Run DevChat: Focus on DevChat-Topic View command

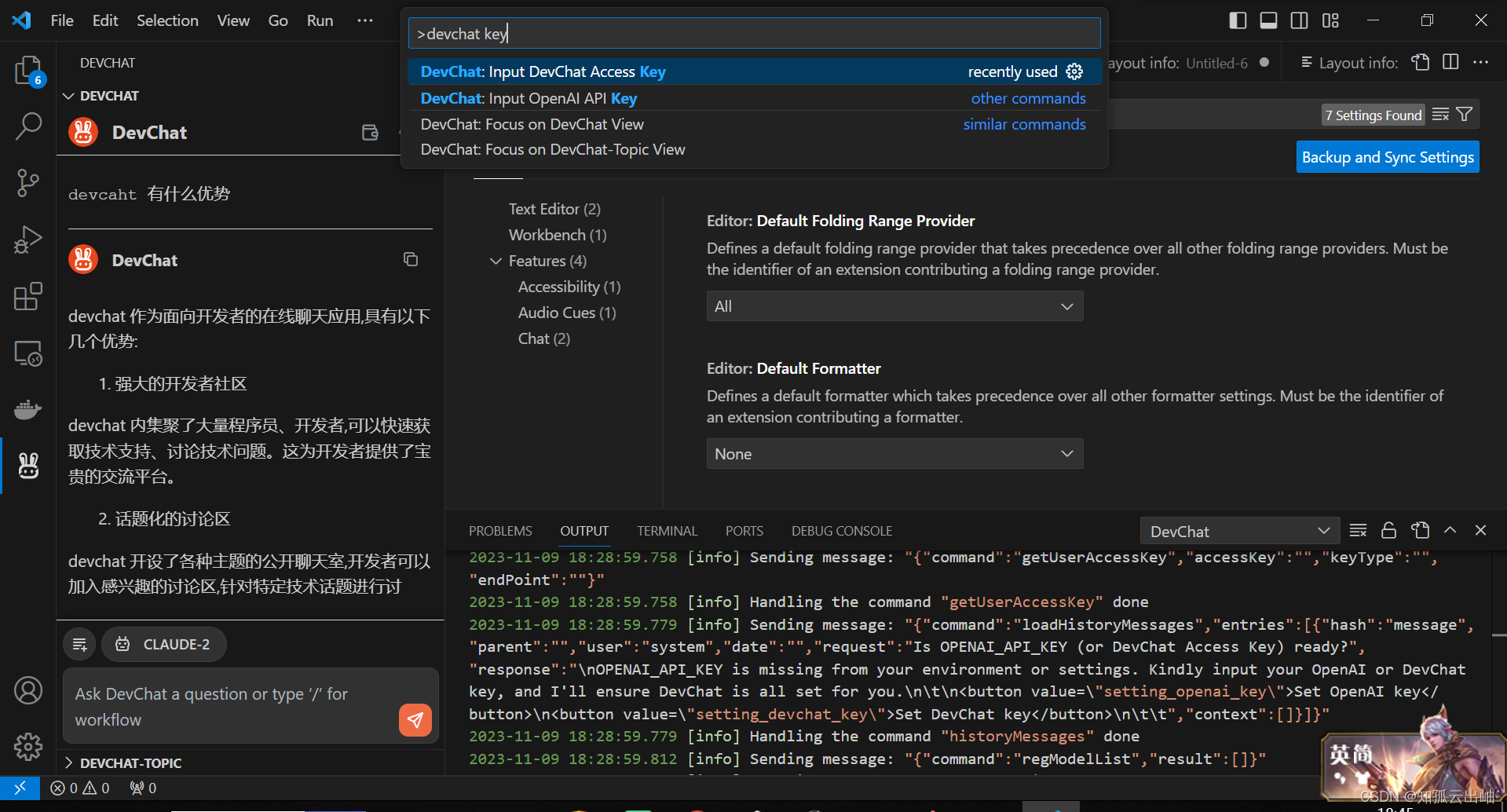pyautogui.click(x=754, y=149)
